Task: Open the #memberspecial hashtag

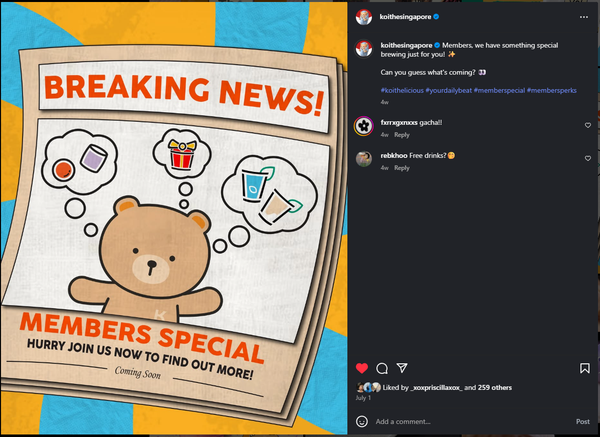Action: coord(499,90)
